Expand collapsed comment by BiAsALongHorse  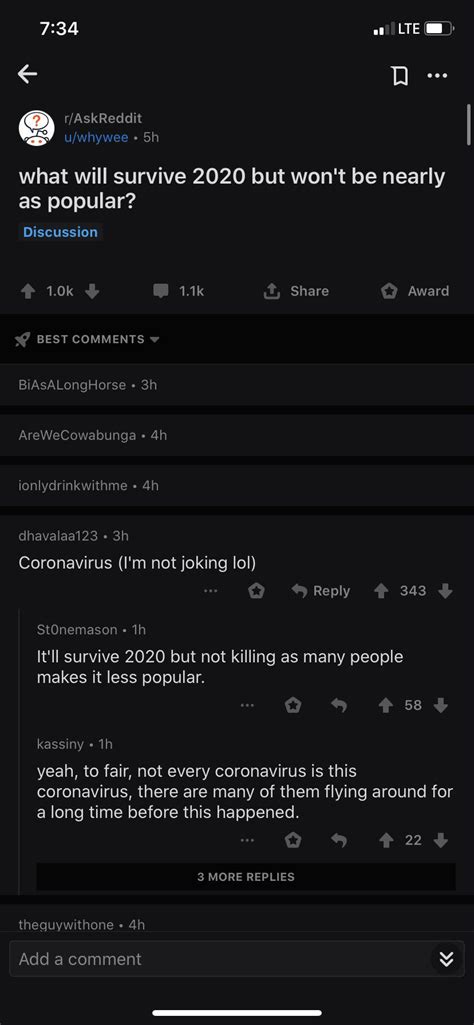(237, 385)
